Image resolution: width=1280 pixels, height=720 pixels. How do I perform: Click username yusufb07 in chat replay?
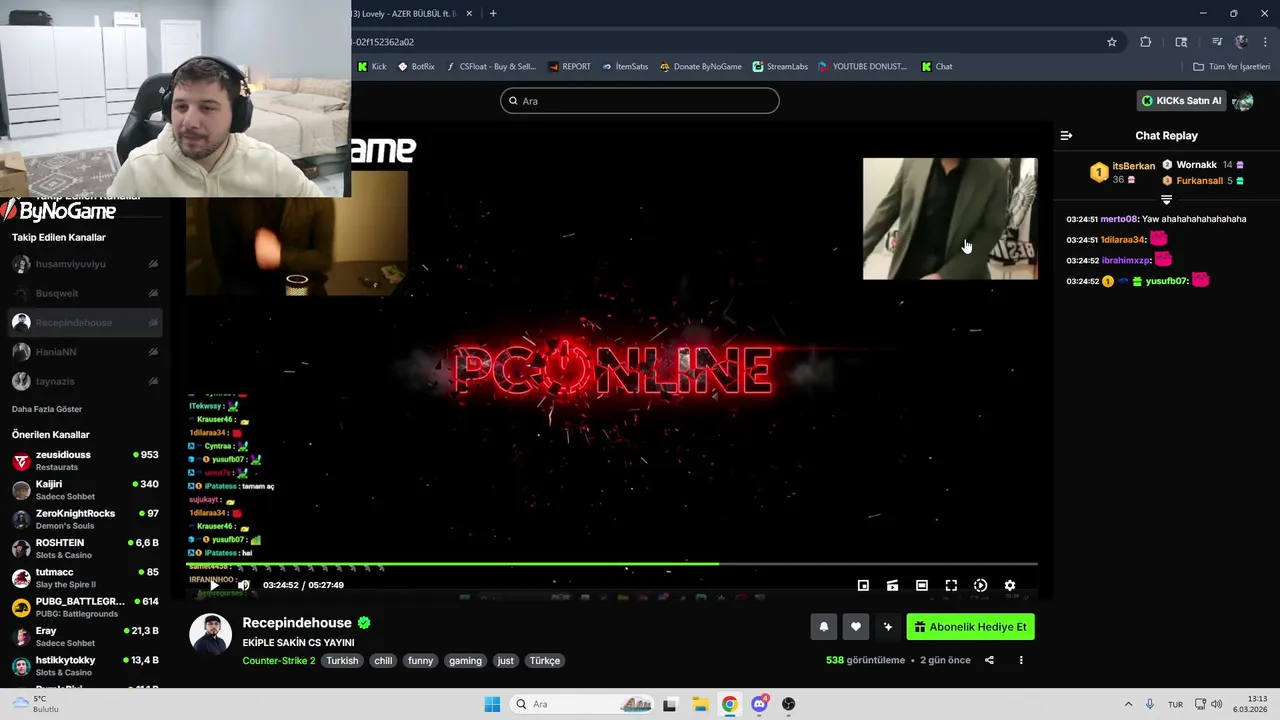coord(1166,281)
